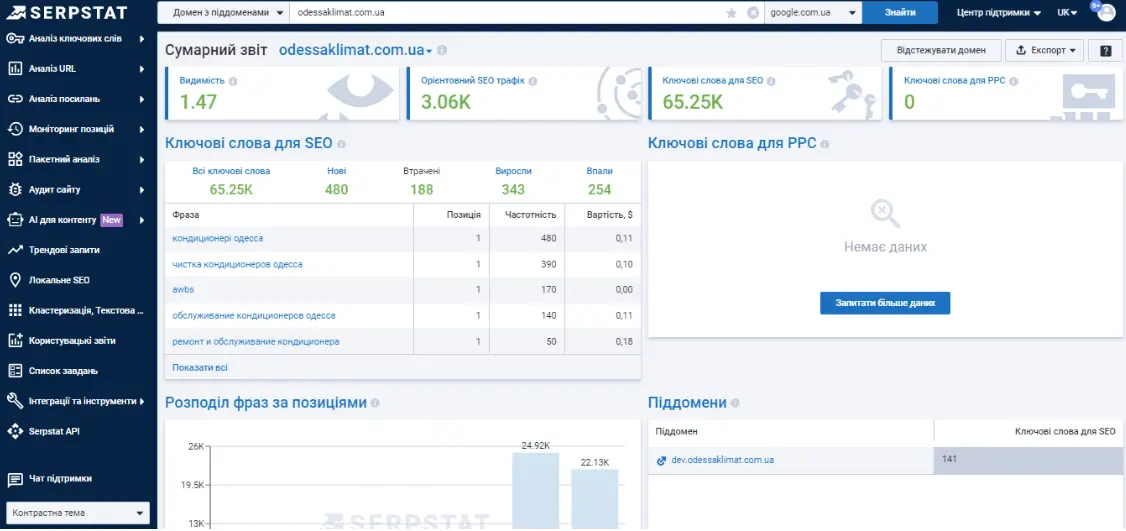Select Трендові запити in sidebar
The width and height of the screenshot is (1126, 531).
pos(64,250)
